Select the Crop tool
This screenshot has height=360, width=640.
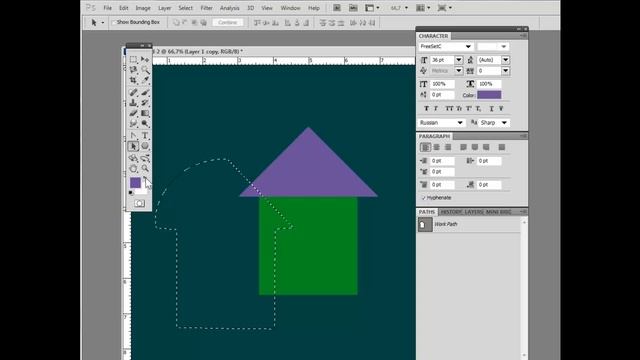click(x=133, y=80)
